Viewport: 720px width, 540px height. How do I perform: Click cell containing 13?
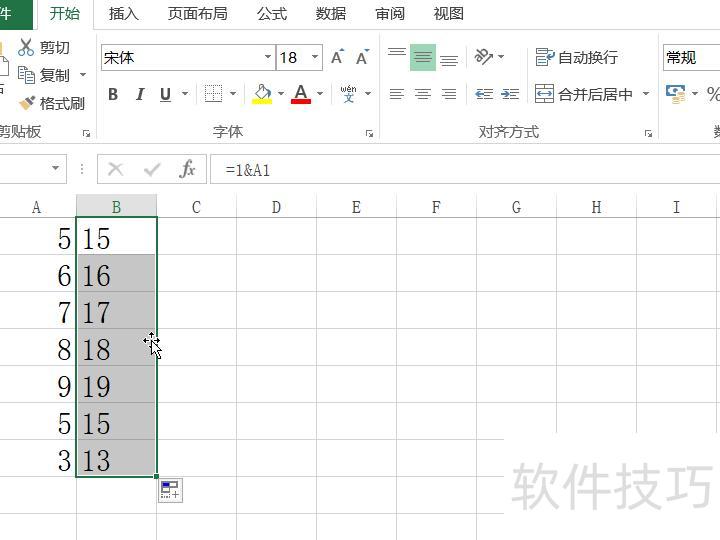click(x=117, y=459)
